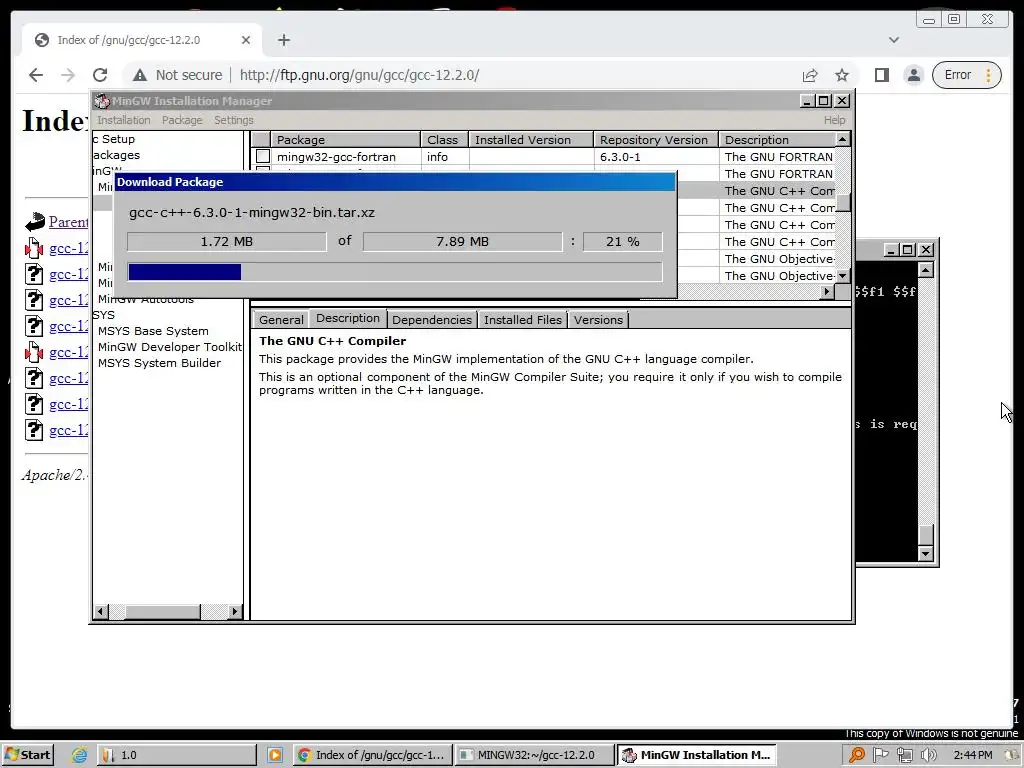
Task: Maximize the MinGW Installation Manager window
Action: click(824, 101)
